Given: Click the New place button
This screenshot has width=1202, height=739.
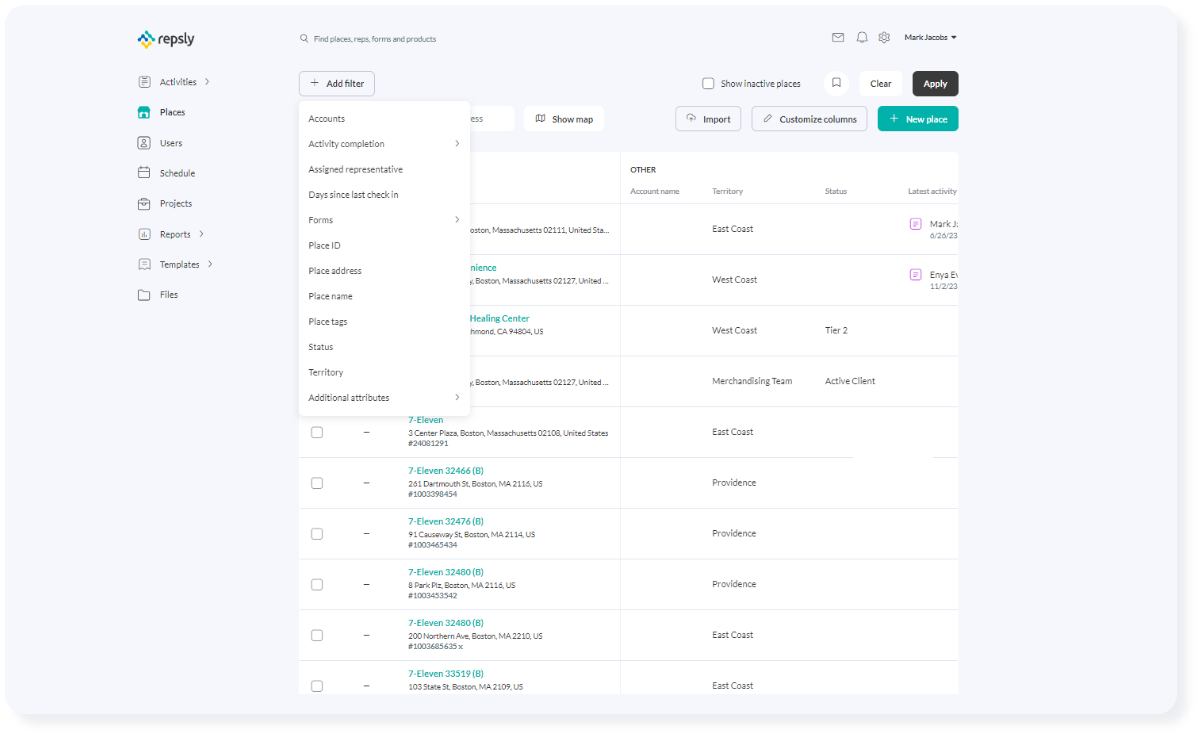Looking at the screenshot, I should pos(918,119).
